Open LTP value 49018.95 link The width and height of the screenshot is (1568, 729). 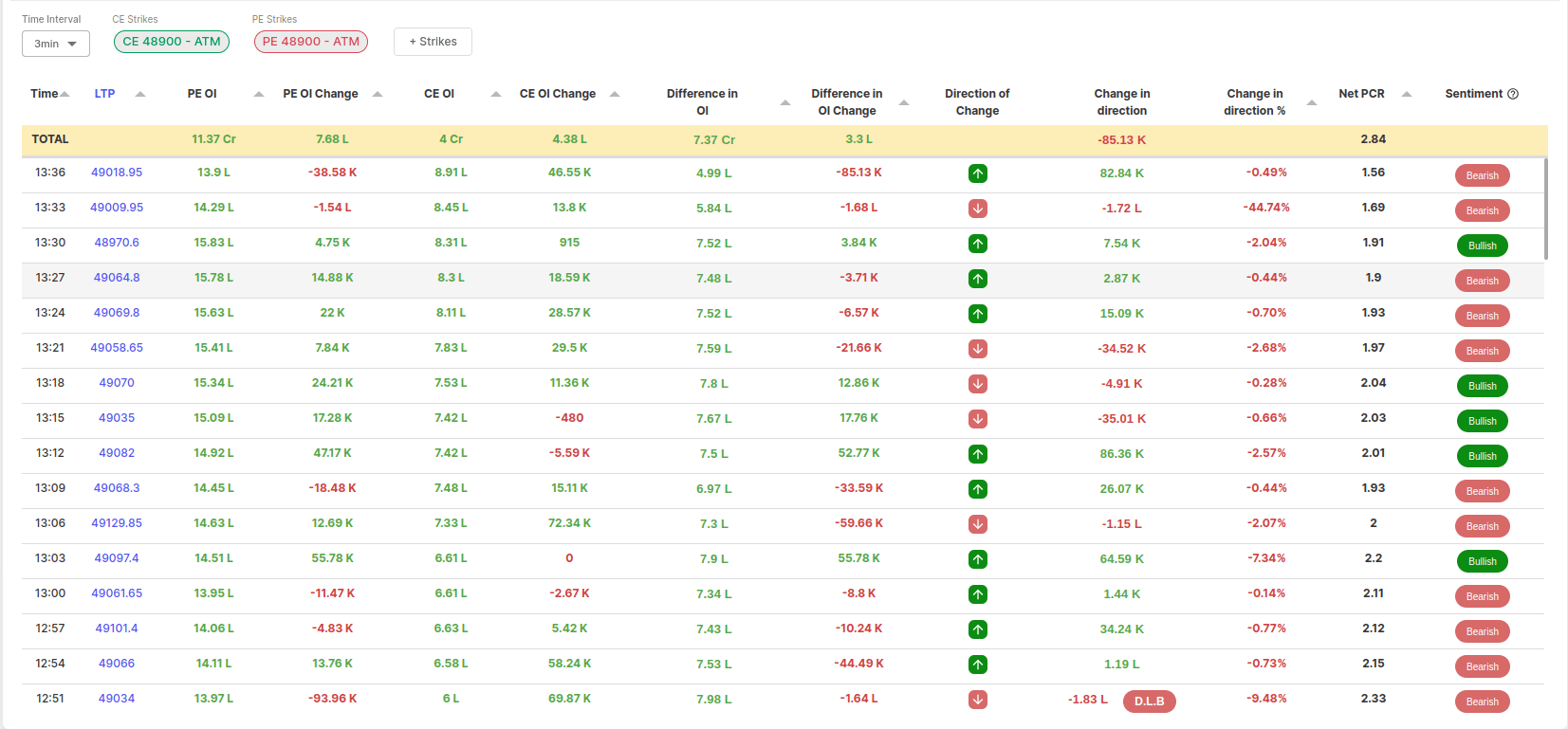click(x=117, y=173)
